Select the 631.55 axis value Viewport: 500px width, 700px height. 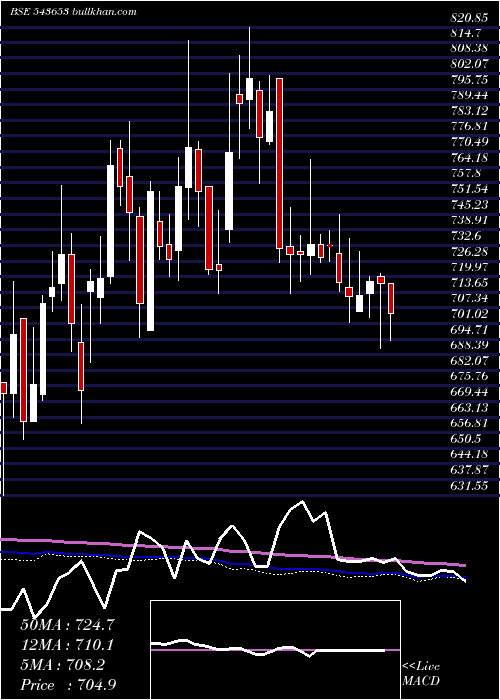[x=468, y=486]
